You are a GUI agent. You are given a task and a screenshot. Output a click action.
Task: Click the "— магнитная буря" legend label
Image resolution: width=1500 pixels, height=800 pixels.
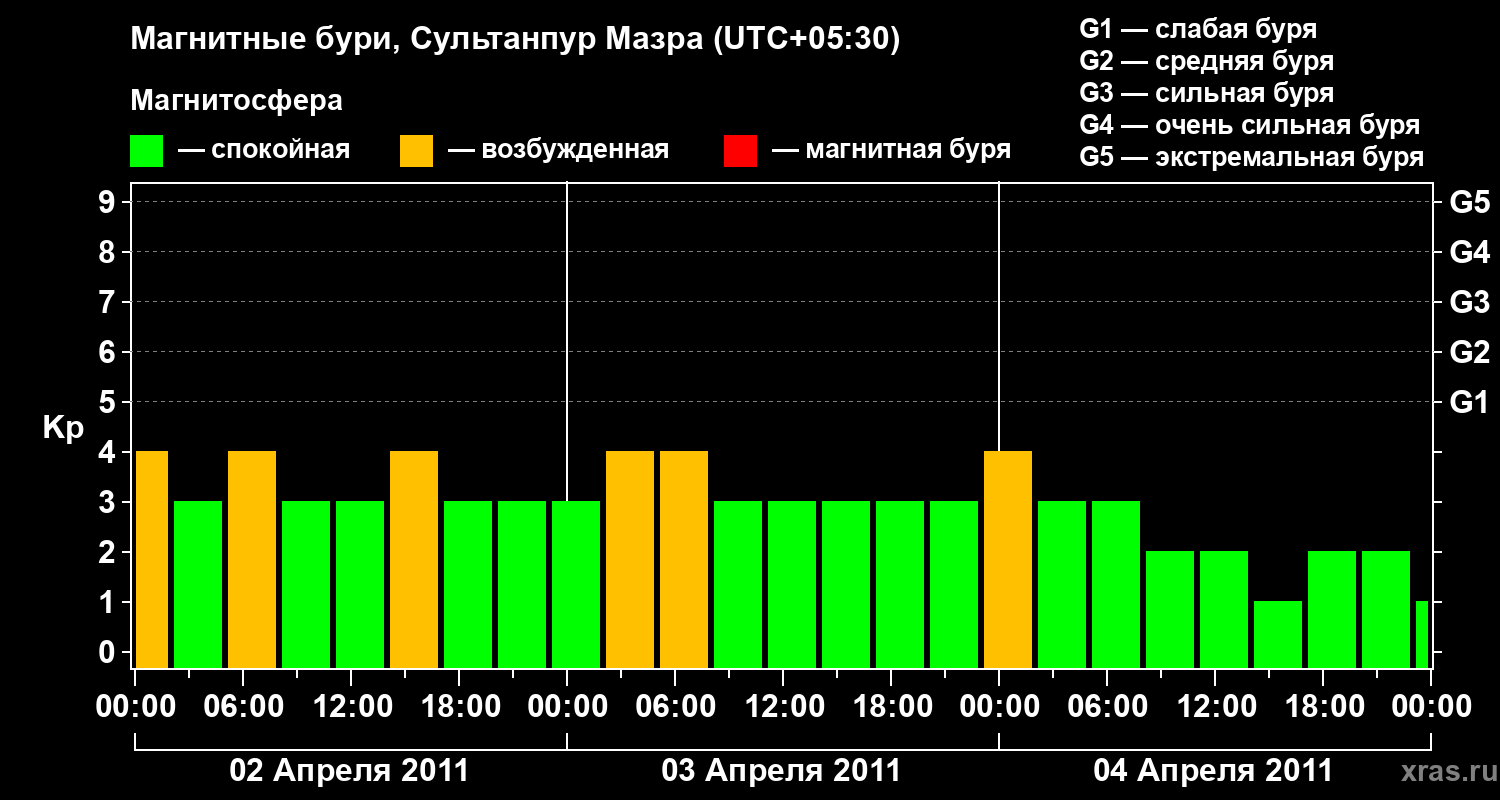892,150
